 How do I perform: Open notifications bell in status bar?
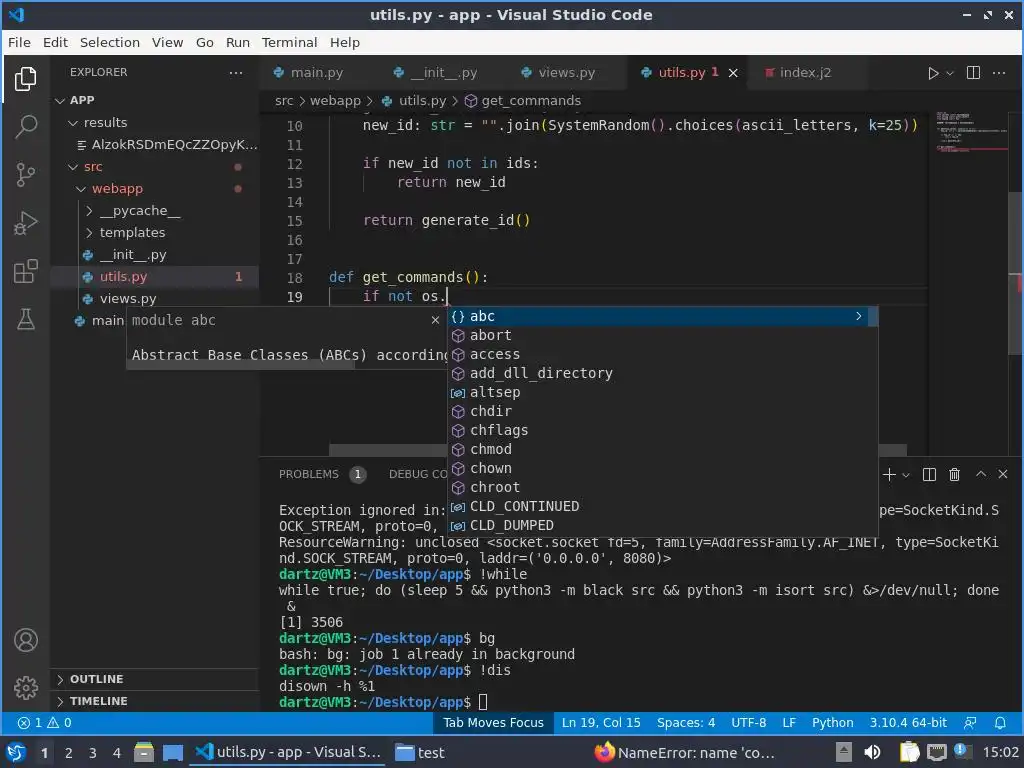pos(1000,723)
